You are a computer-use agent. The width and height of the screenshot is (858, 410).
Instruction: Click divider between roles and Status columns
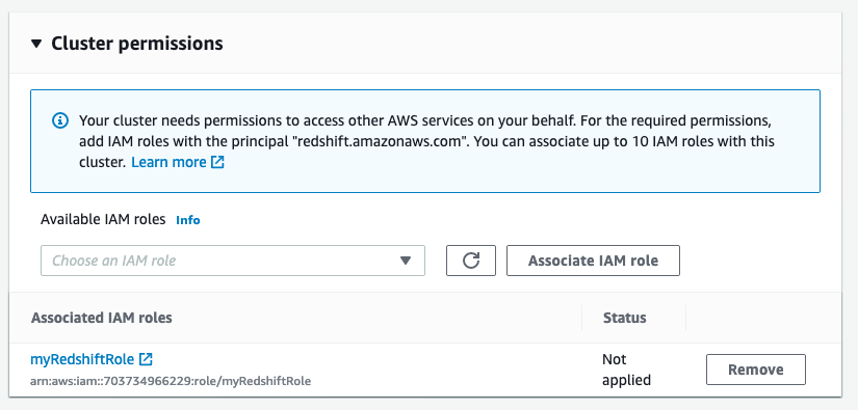tap(582, 318)
